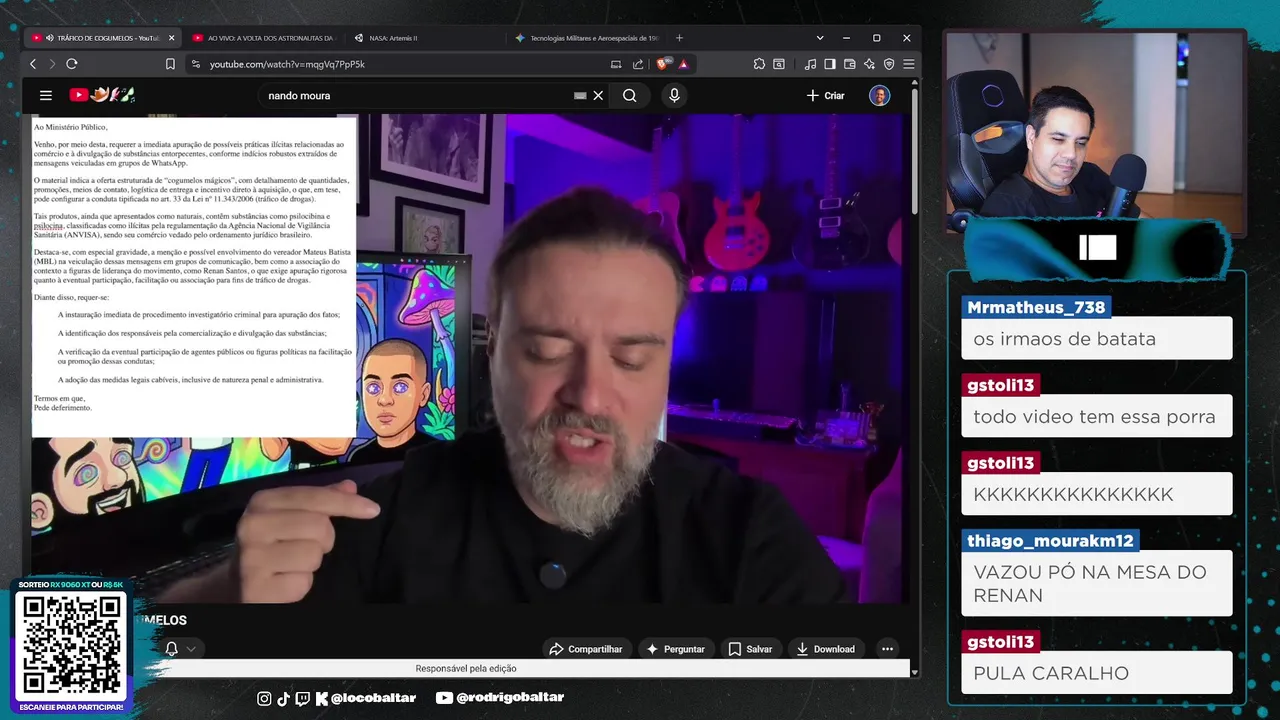The width and height of the screenshot is (1280, 720).
Task: Click the scrollbar down arrow
Action: tap(914, 672)
